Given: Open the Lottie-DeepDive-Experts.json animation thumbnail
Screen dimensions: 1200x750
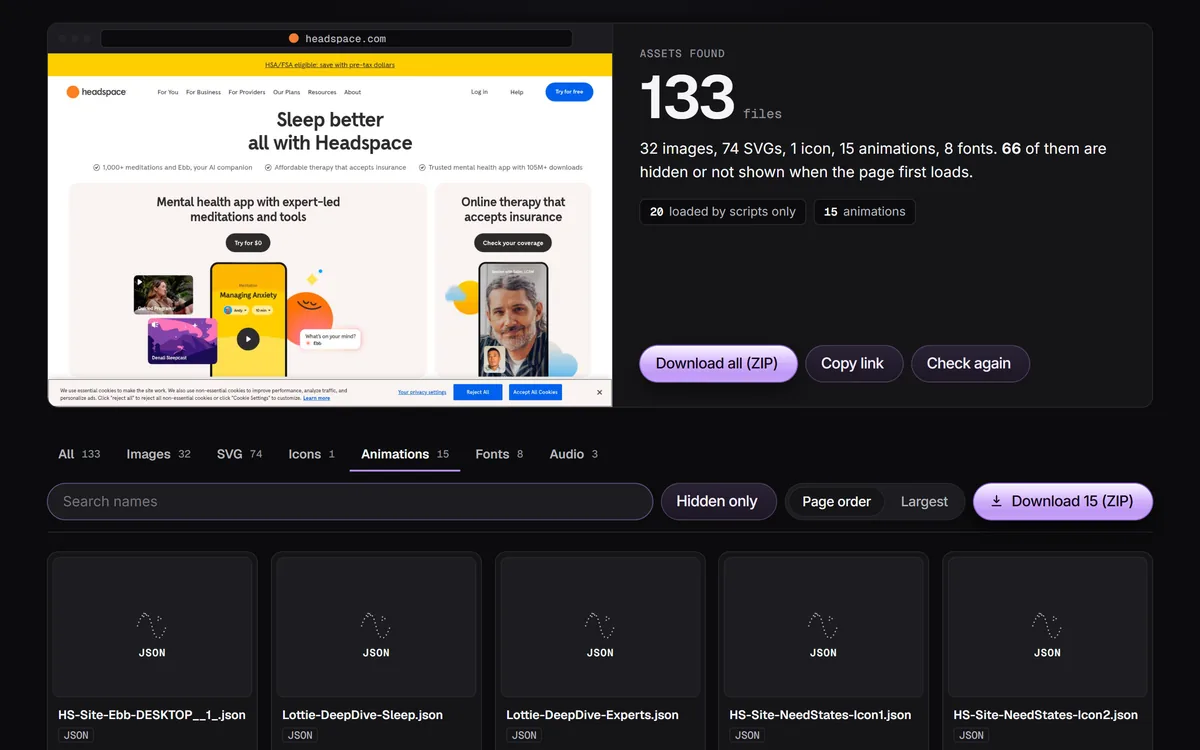Looking at the screenshot, I should (600, 627).
